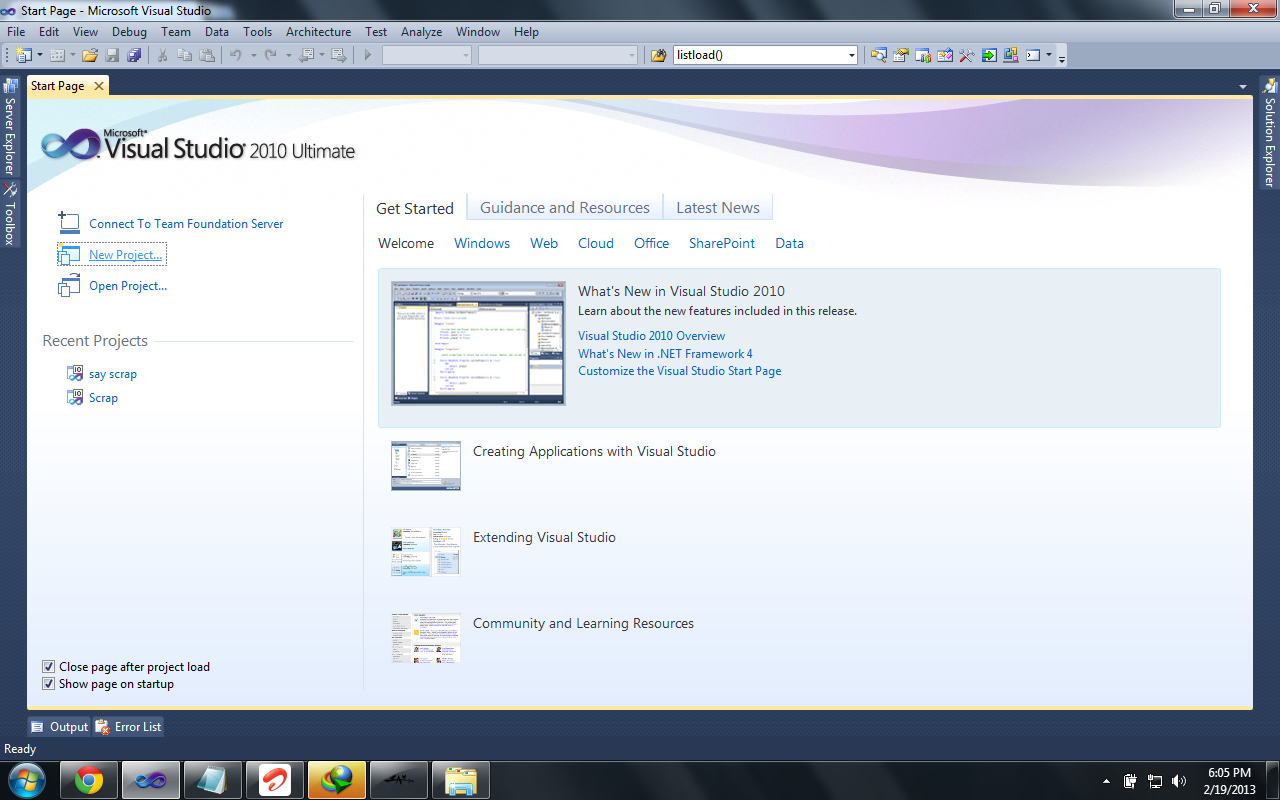The image size is (1280, 800).
Task: Switch to the Guidance and Resources tab
Action: tap(565, 208)
